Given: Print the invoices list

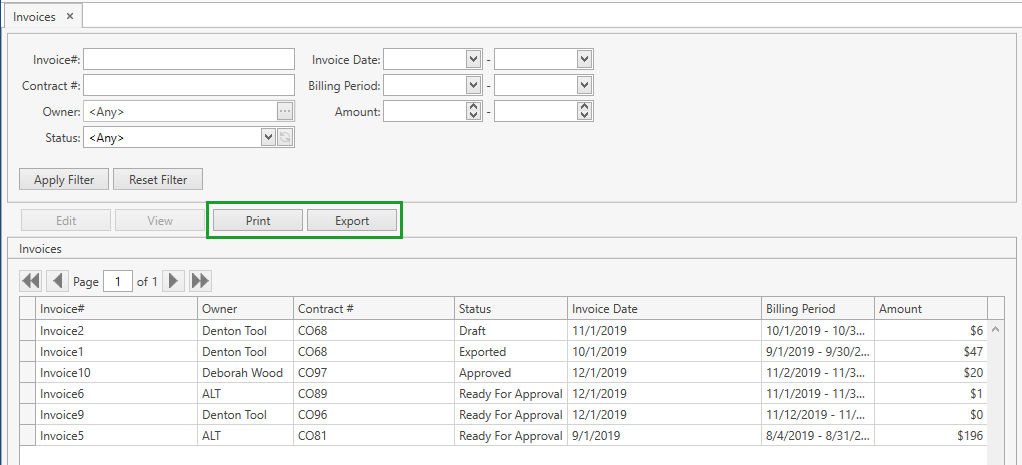Looking at the screenshot, I should pos(258,221).
